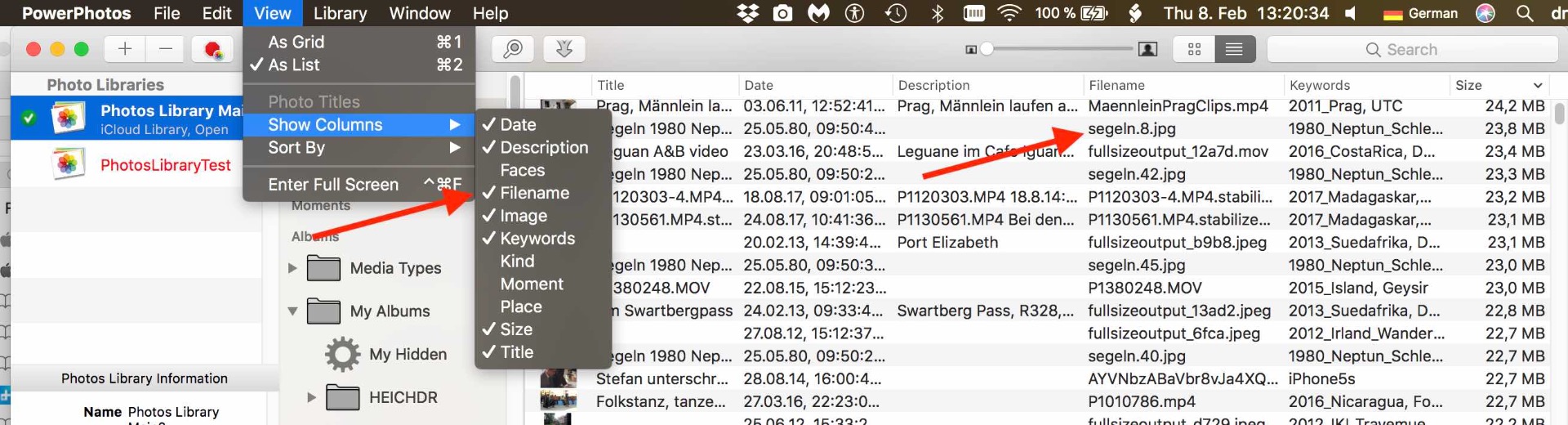The width and height of the screenshot is (1568, 425).
Task: Click the PhotosLibraryTest library icon
Action: 68,164
